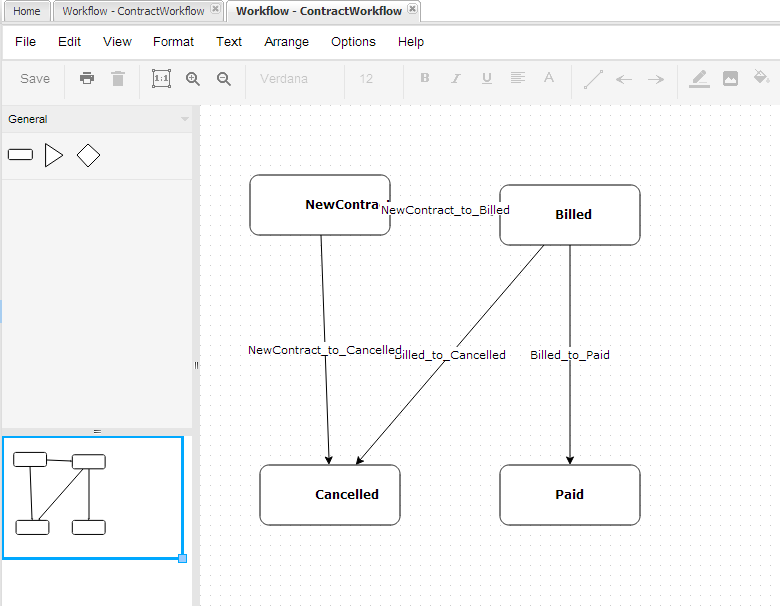Open the Arrange menu
The image size is (780, 606).
287,42
